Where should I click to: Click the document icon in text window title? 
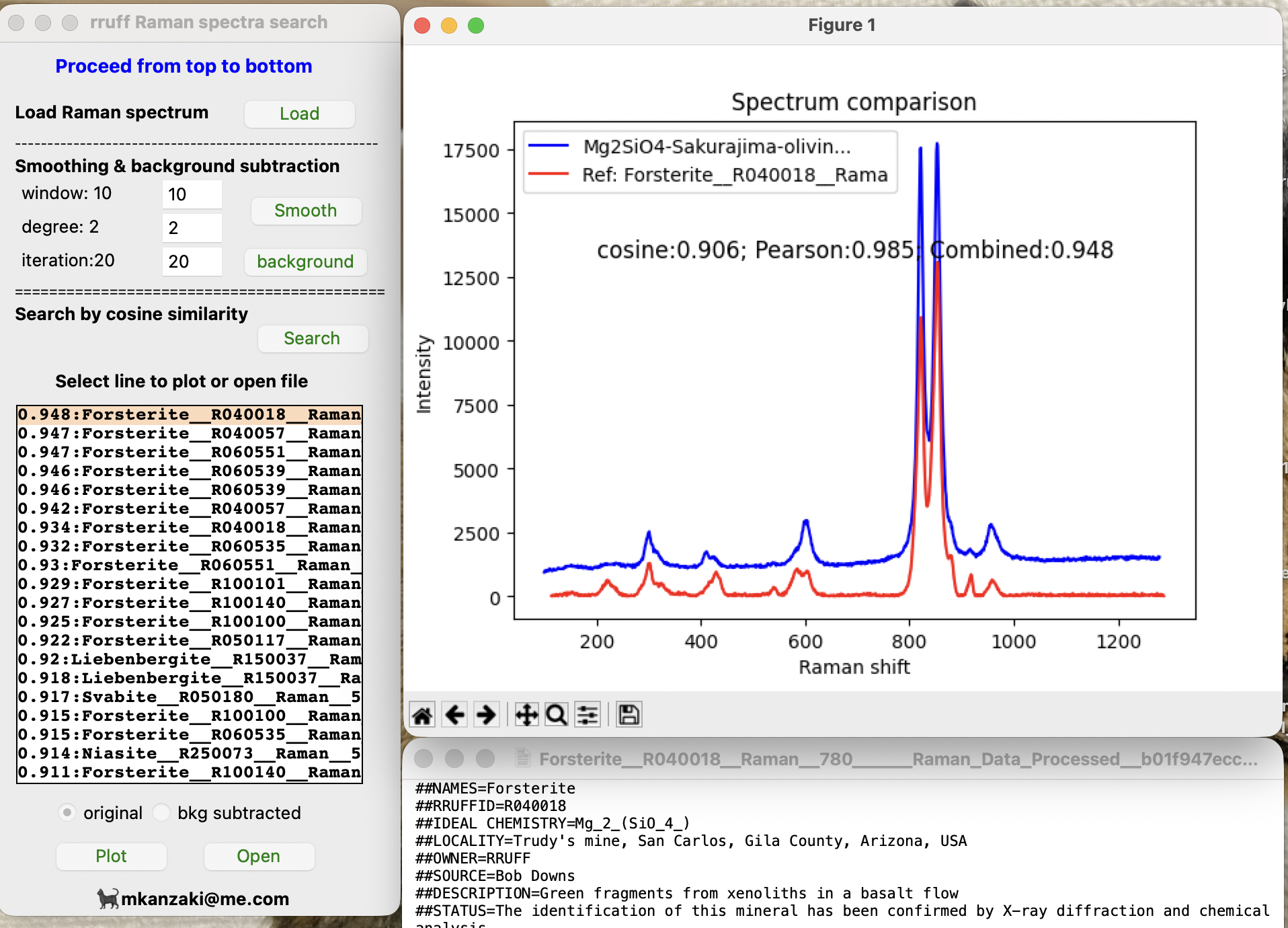click(522, 759)
